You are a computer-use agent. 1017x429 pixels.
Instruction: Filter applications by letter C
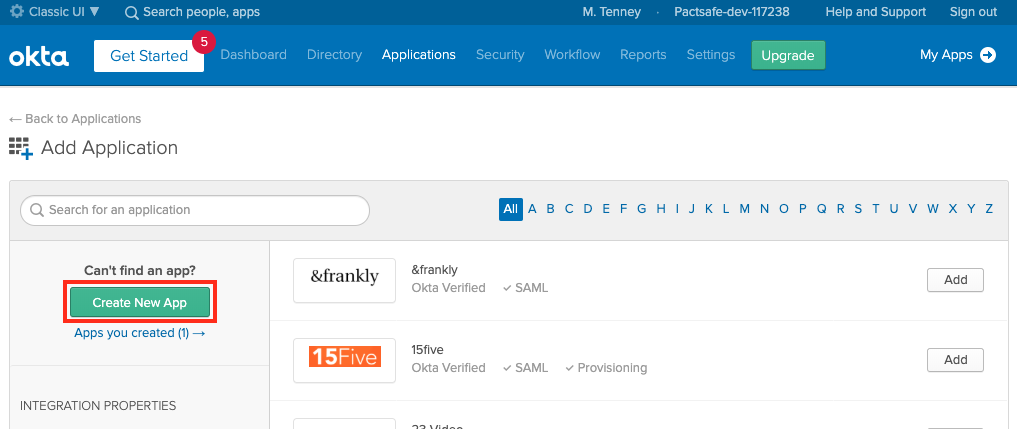[569, 209]
